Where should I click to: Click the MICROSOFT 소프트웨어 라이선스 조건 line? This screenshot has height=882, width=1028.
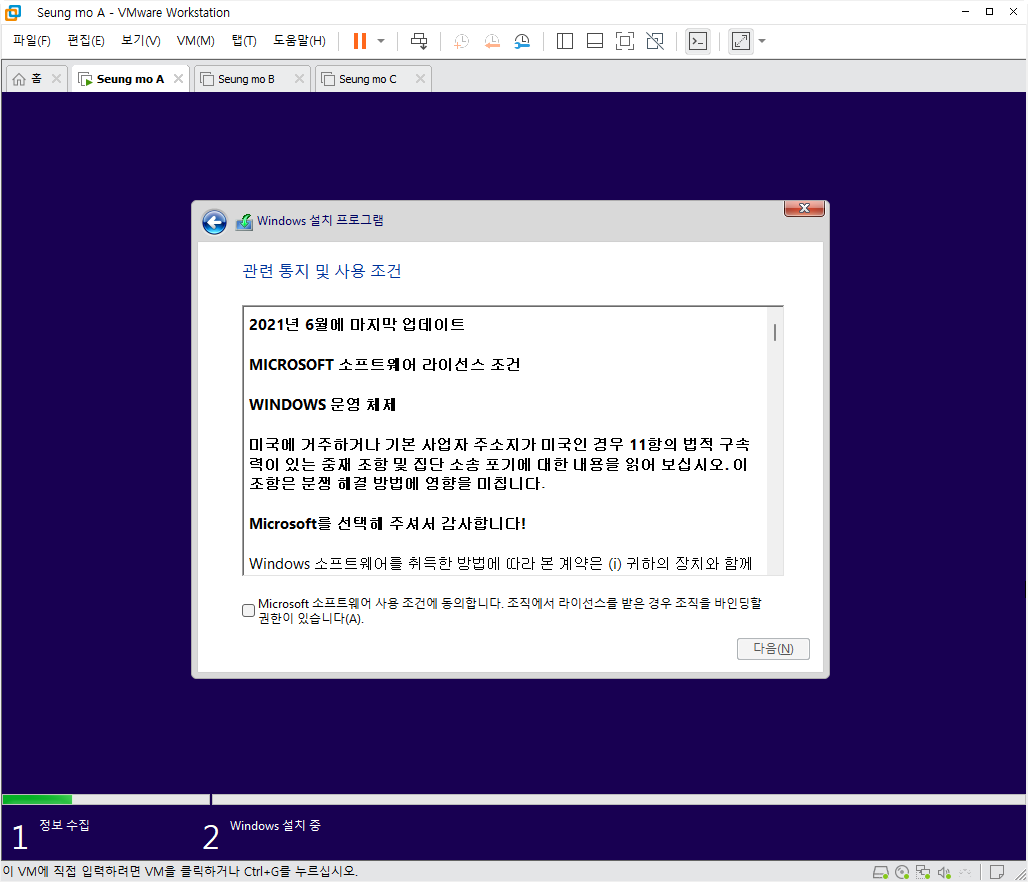384,365
